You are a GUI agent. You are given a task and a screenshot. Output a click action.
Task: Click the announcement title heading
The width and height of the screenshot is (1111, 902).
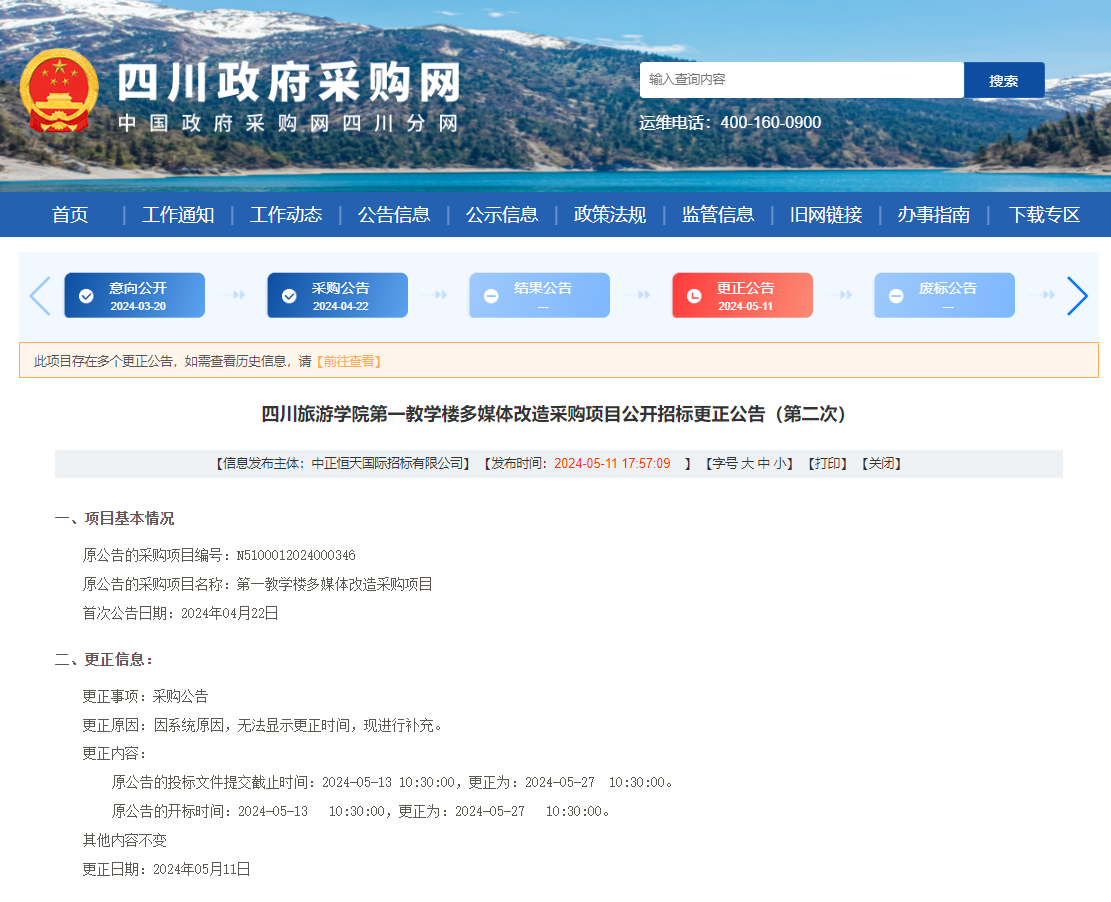tap(555, 414)
